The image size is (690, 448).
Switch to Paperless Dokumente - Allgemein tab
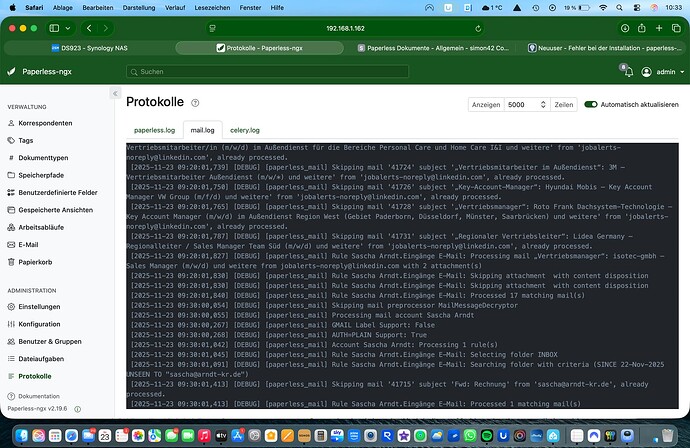coord(433,48)
